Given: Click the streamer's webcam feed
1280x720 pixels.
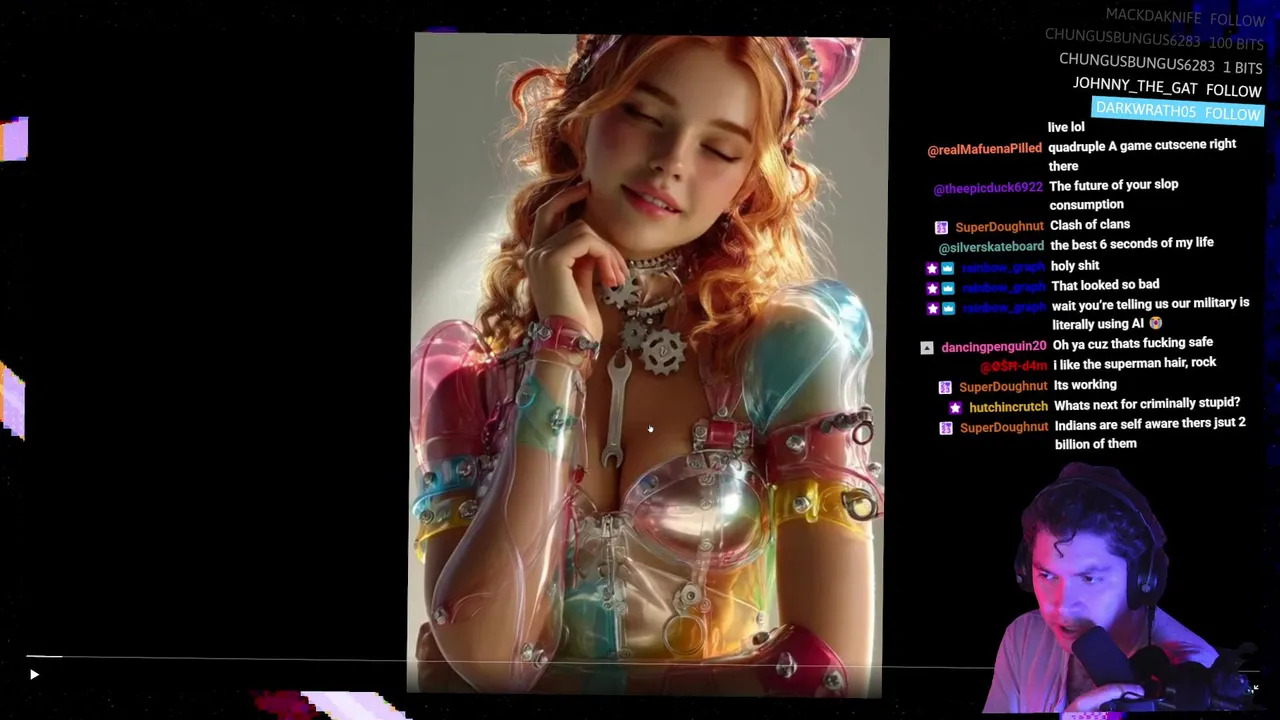Looking at the screenshot, I should coord(1100,590).
